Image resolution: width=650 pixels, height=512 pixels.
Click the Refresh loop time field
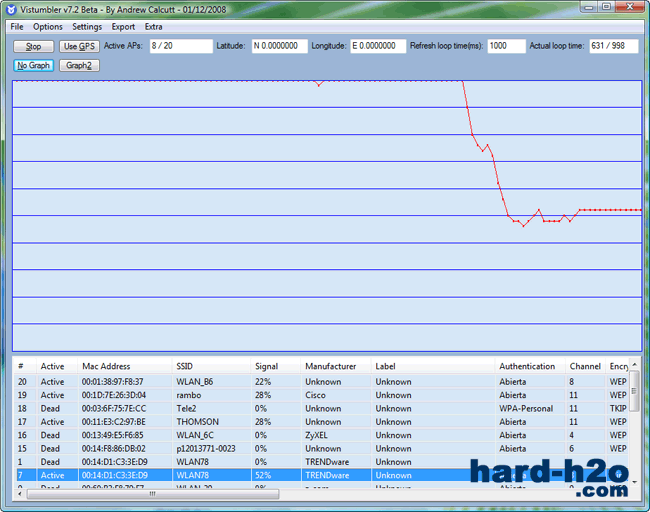(x=506, y=46)
